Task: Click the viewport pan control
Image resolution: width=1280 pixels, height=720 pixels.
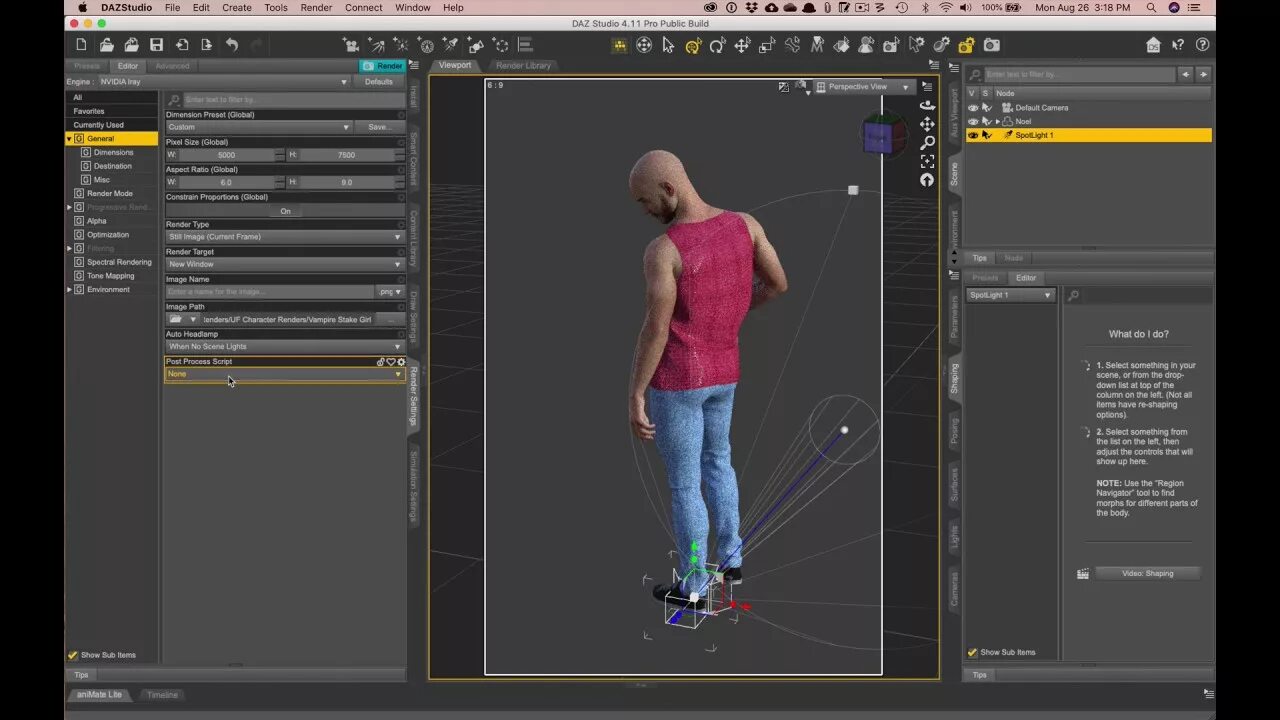Action: (927, 124)
